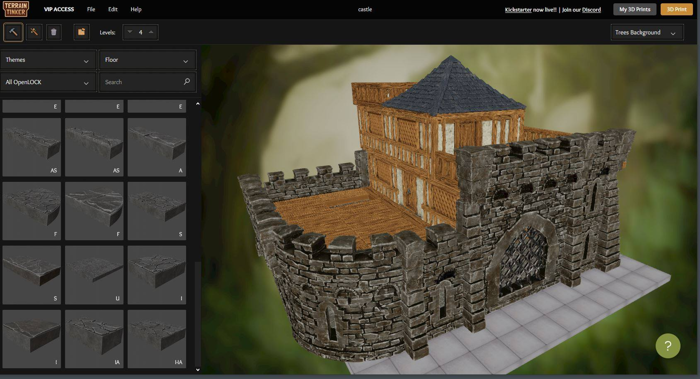Click the magnifier icon in Search
Viewport: 700px width, 379px height.
187,82
